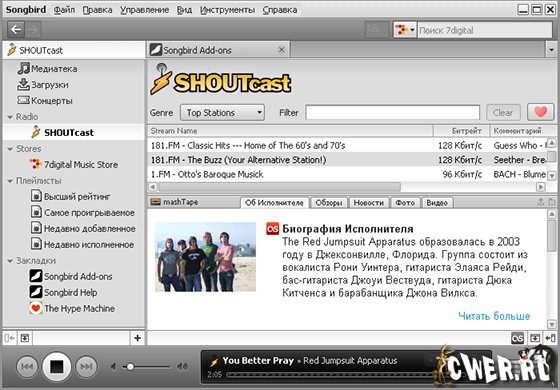Screen dimensions: 560x390
Task: Mute audio with the small speaker icon
Action: pyautogui.click(x=113, y=366)
